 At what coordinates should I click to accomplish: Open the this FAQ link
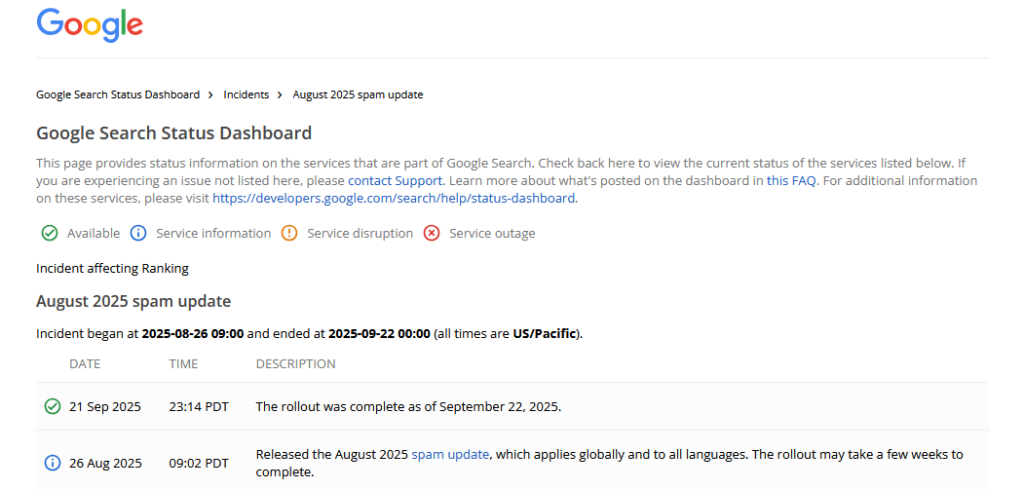pos(792,181)
